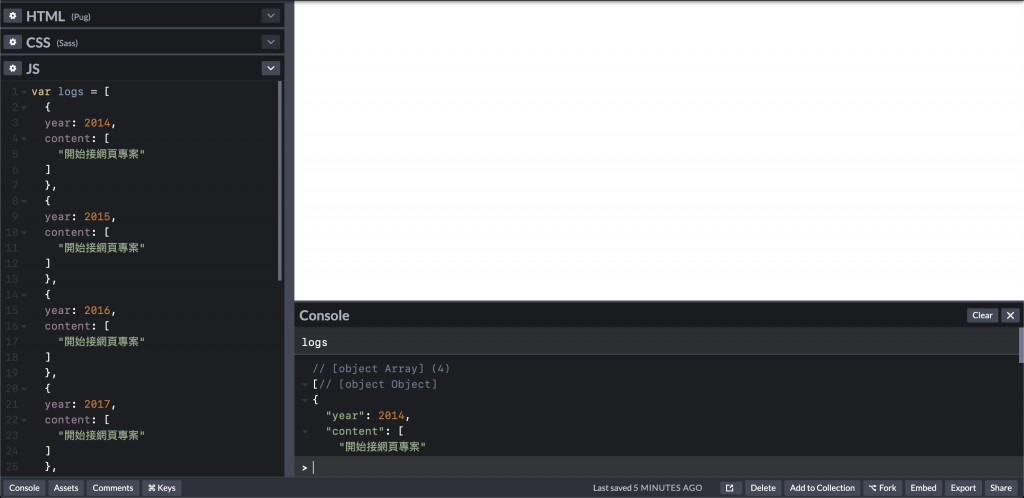Open the Comments panel
Screen dimensions: 1024x498
click(113, 488)
